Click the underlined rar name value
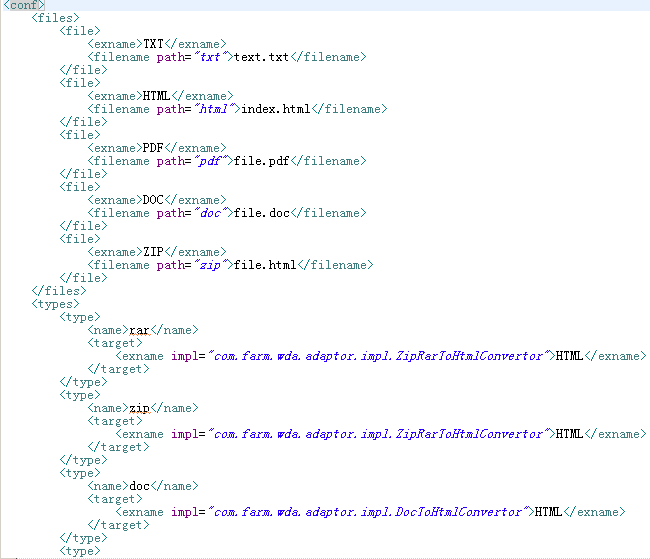 pos(139,330)
